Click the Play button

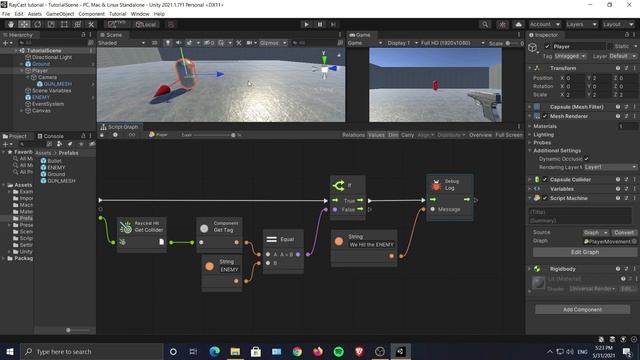point(306,24)
